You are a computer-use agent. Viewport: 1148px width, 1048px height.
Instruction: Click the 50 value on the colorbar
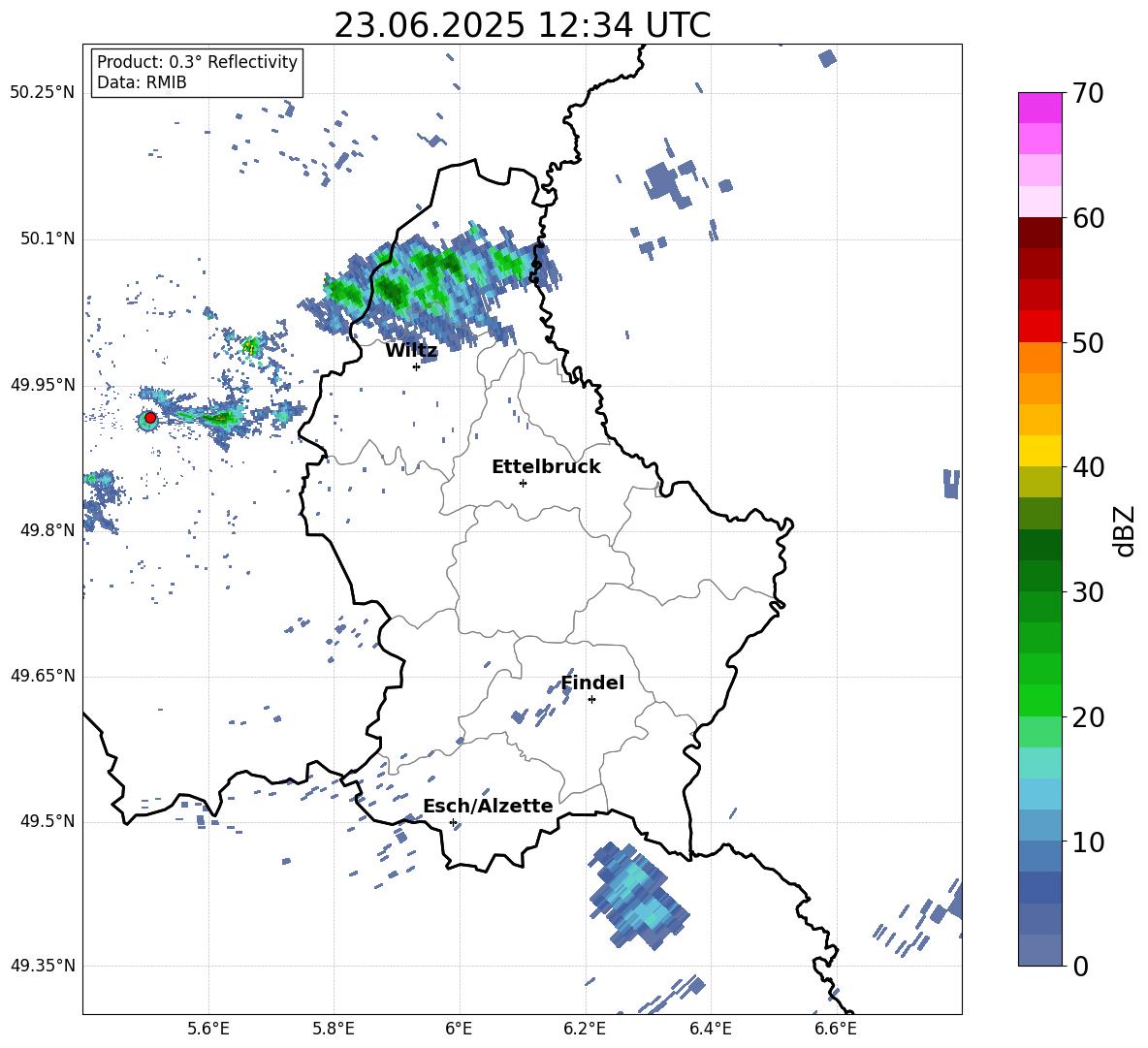point(1088,342)
